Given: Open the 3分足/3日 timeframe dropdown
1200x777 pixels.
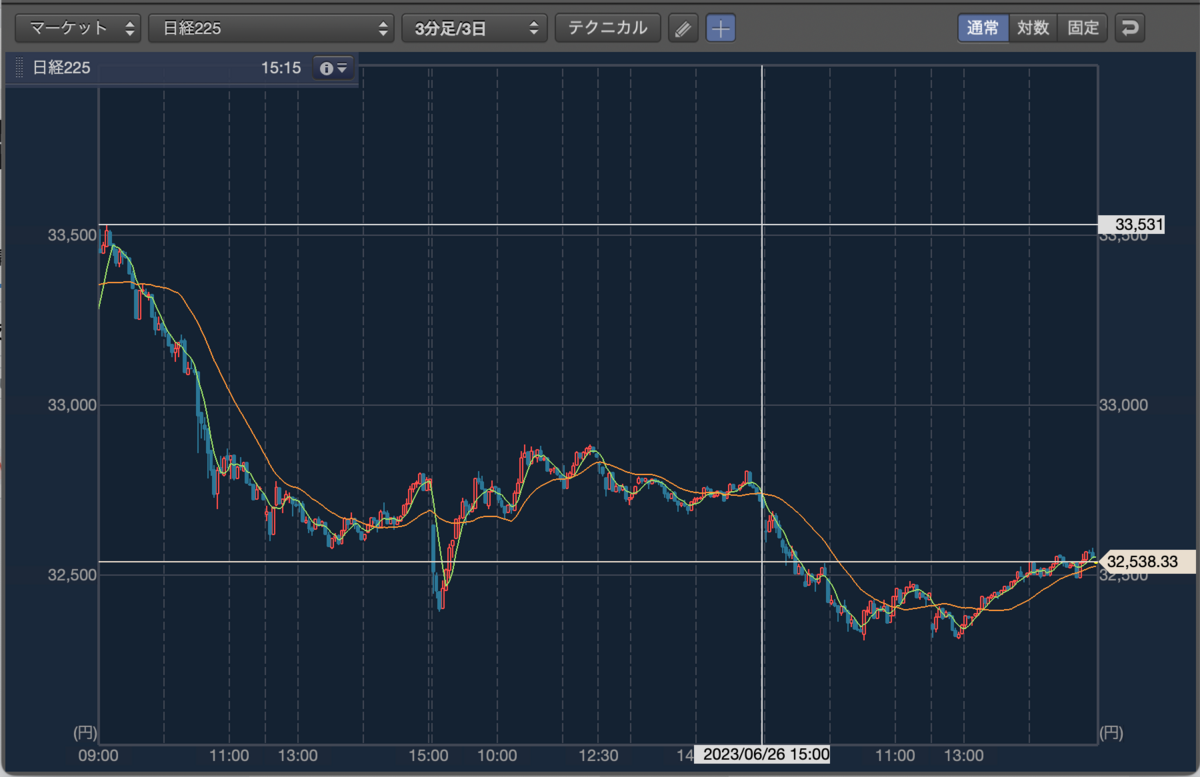Looking at the screenshot, I should (x=474, y=28).
